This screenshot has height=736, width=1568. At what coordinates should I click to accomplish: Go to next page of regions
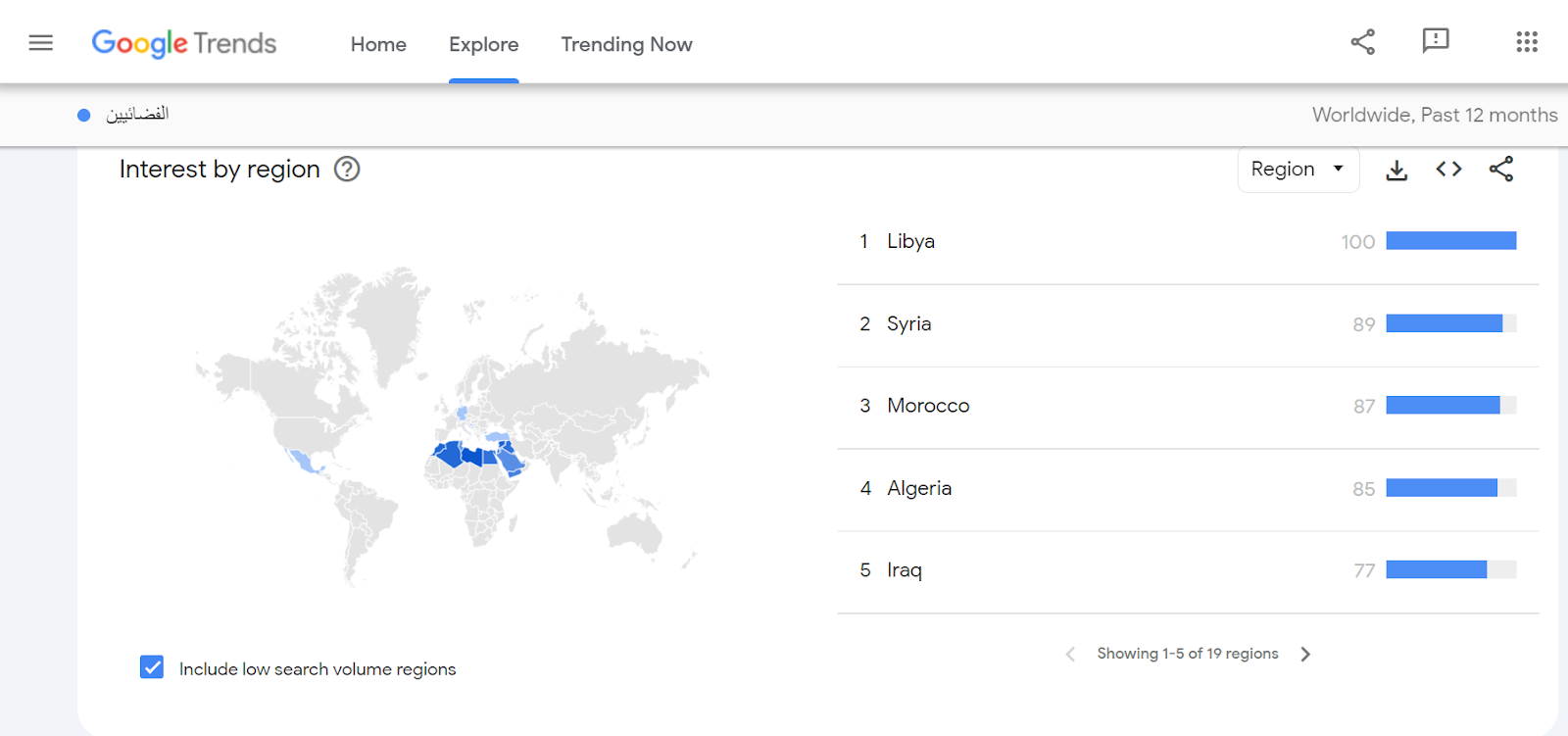[x=1305, y=654]
